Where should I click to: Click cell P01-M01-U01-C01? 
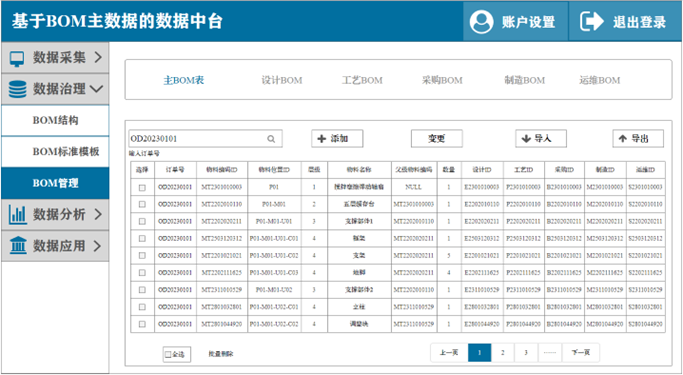[x=274, y=239]
